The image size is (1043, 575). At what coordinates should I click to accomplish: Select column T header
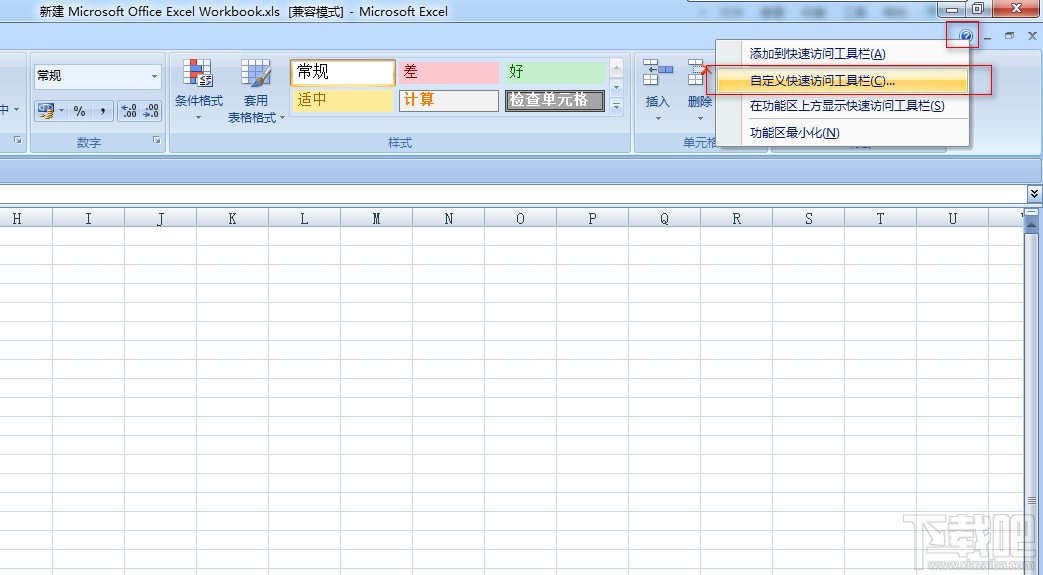click(x=880, y=218)
